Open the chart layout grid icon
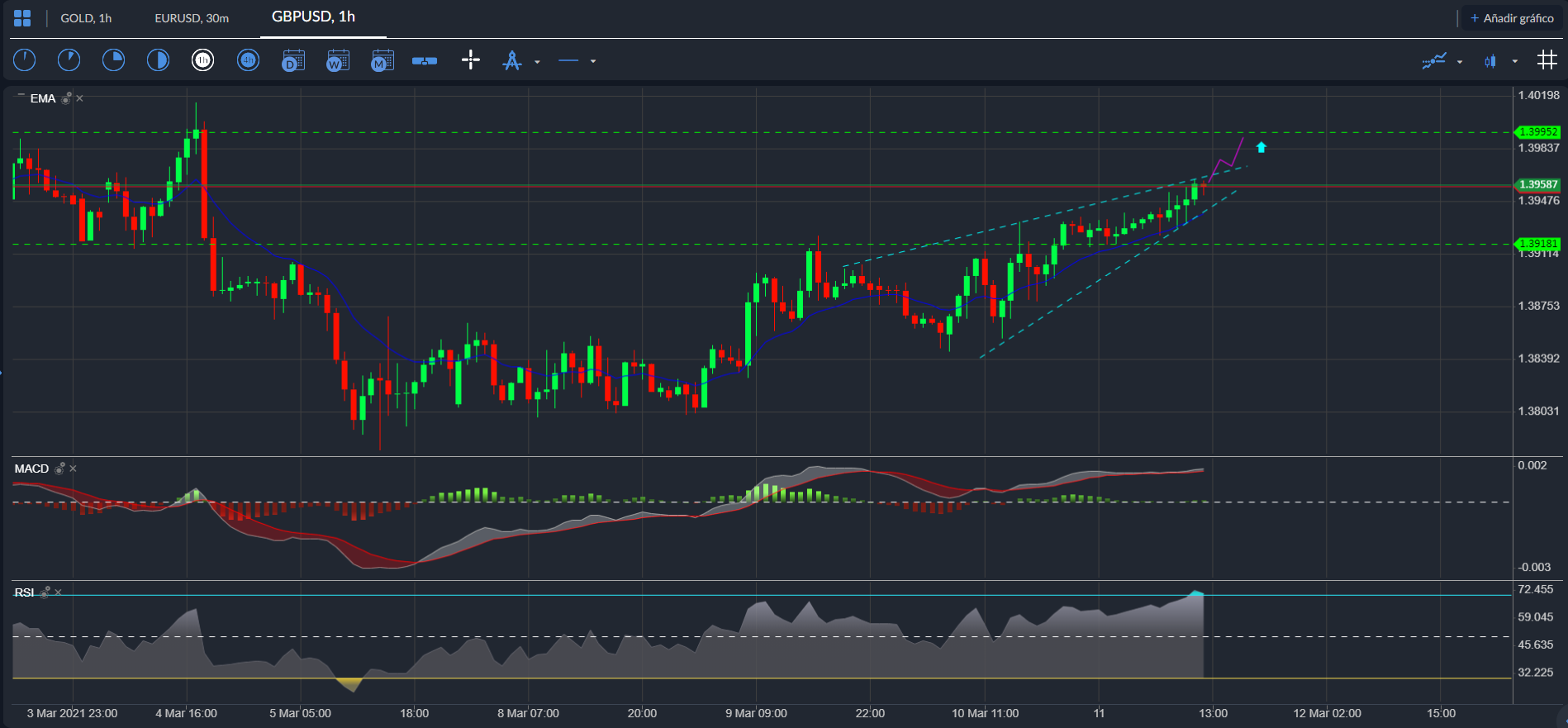This screenshot has height=728, width=1568. [22, 17]
